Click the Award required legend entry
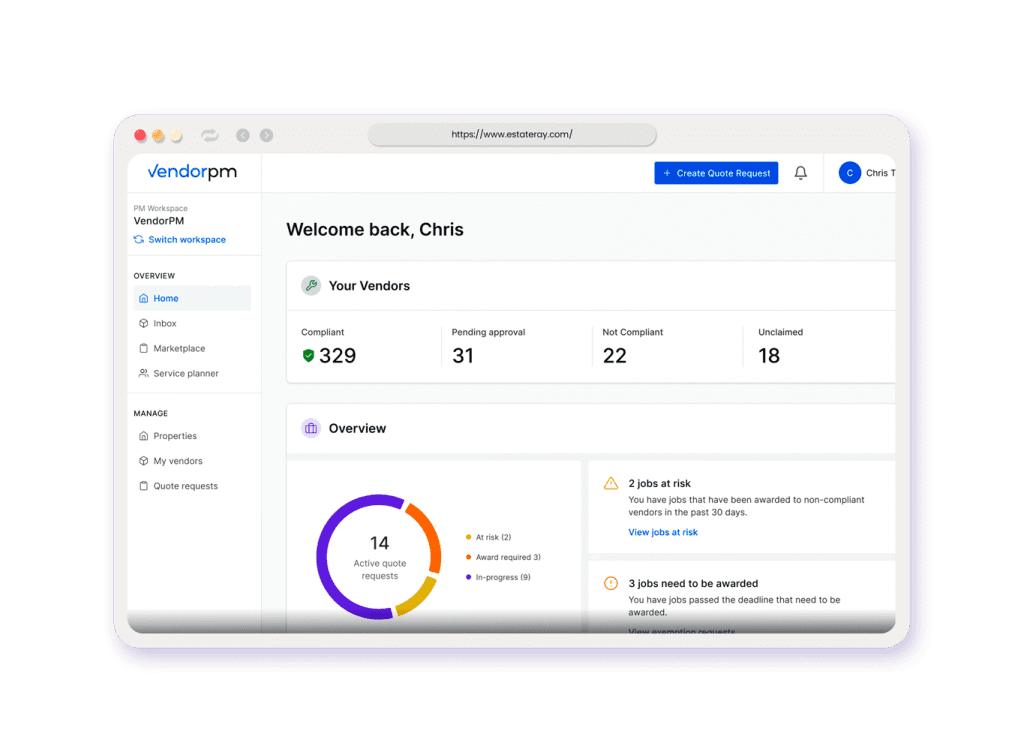The height and width of the screenshot is (749, 1024). coord(503,557)
